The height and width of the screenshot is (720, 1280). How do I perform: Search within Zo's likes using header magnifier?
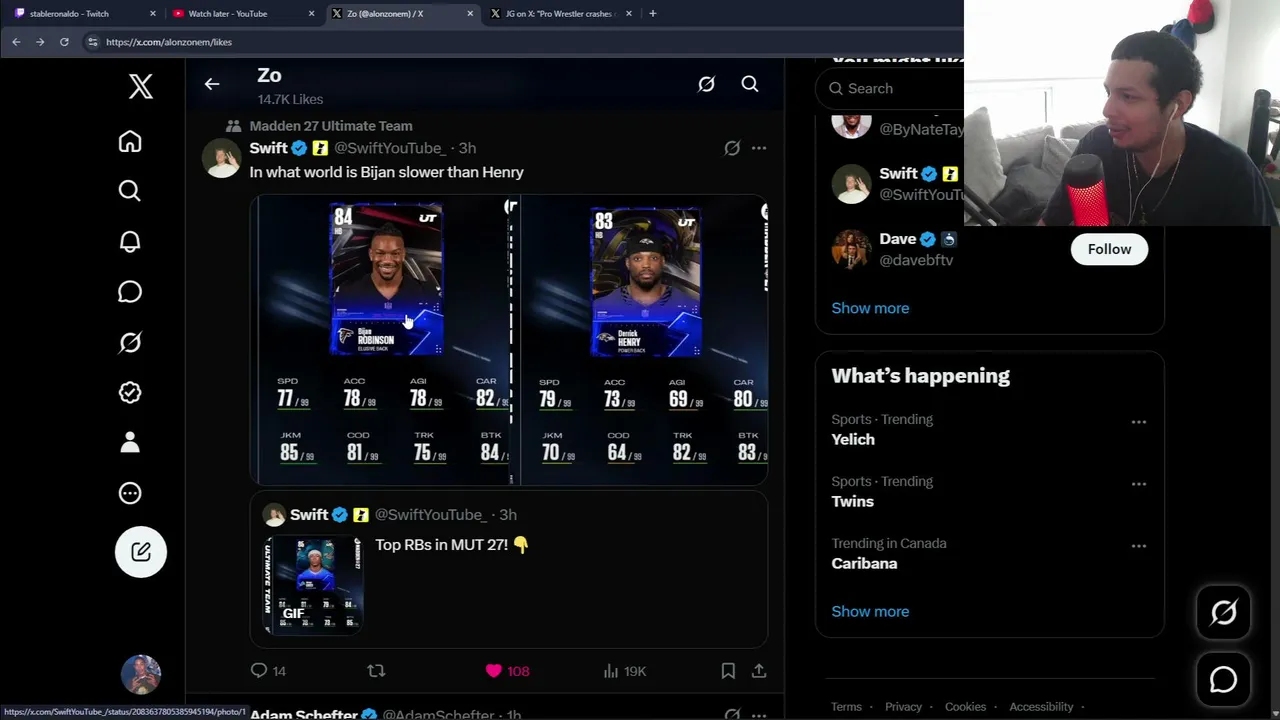click(x=750, y=85)
